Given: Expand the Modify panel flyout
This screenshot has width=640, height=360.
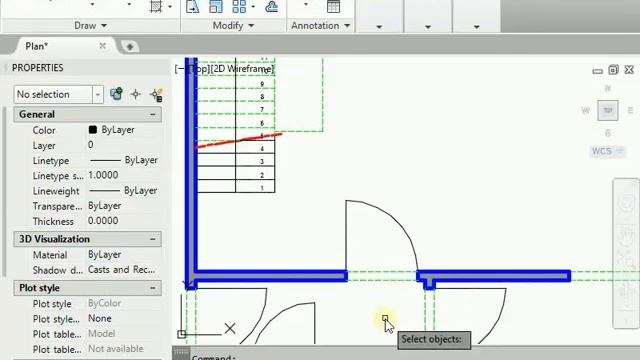Looking at the screenshot, I should pos(233,26).
